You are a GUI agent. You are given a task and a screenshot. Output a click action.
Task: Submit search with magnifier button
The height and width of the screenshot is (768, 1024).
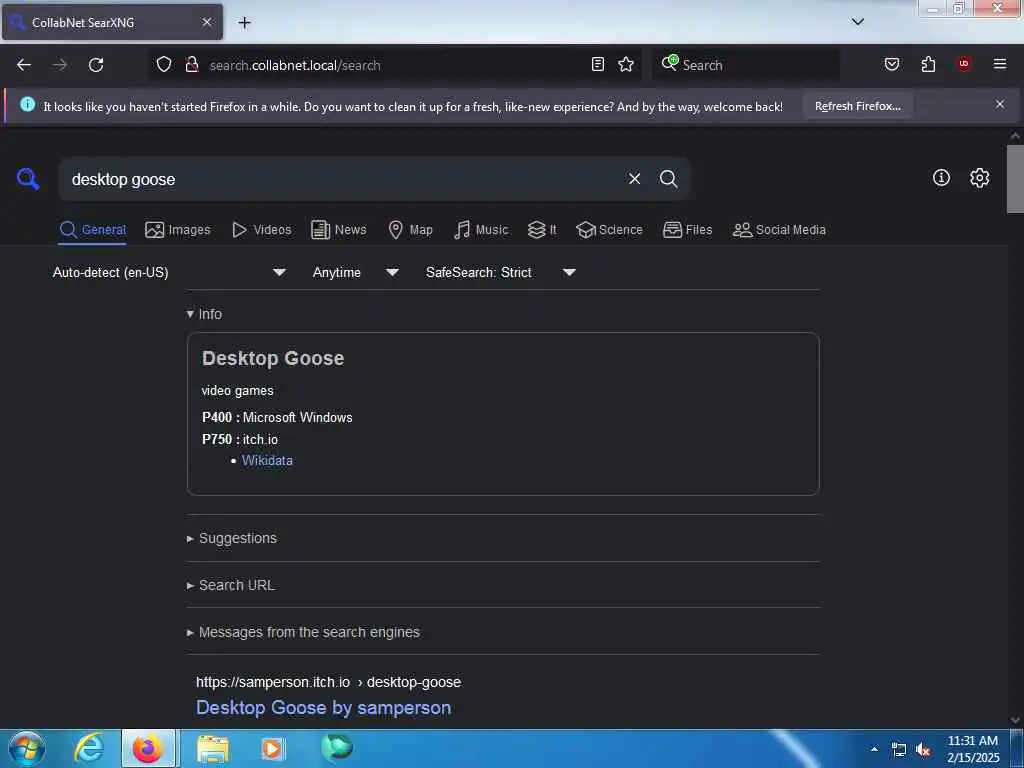[x=668, y=178]
